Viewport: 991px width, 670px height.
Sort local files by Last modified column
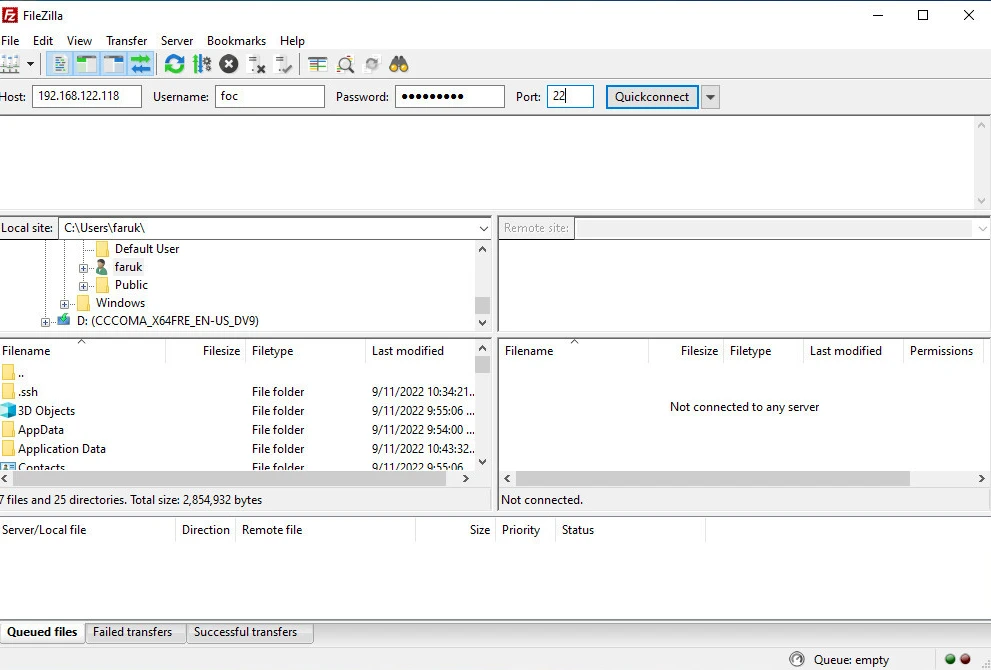[408, 351]
